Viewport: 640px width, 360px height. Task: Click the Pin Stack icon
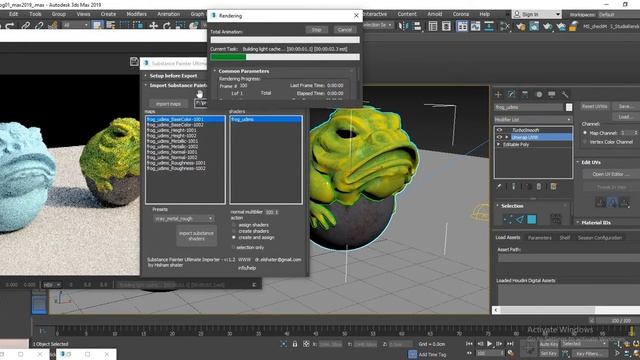click(x=499, y=187)
